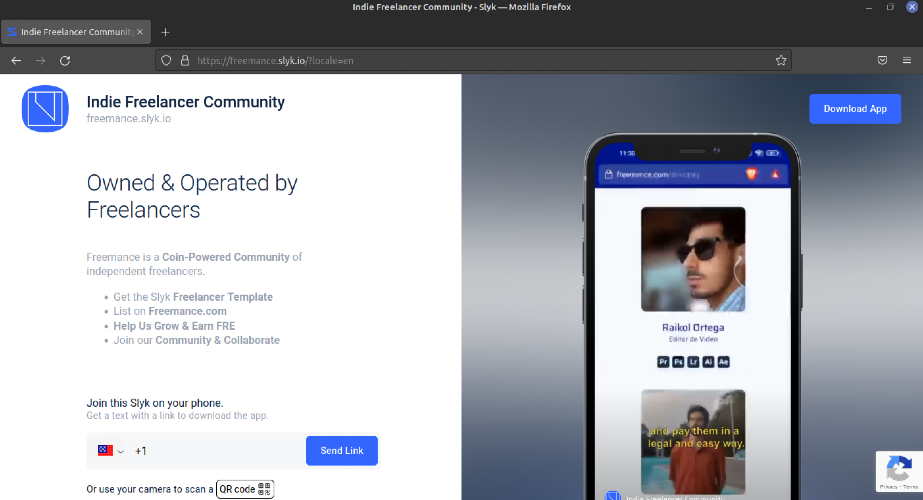Click the reCAPTCHA badge
923x500 pixels.
[899, 471]
